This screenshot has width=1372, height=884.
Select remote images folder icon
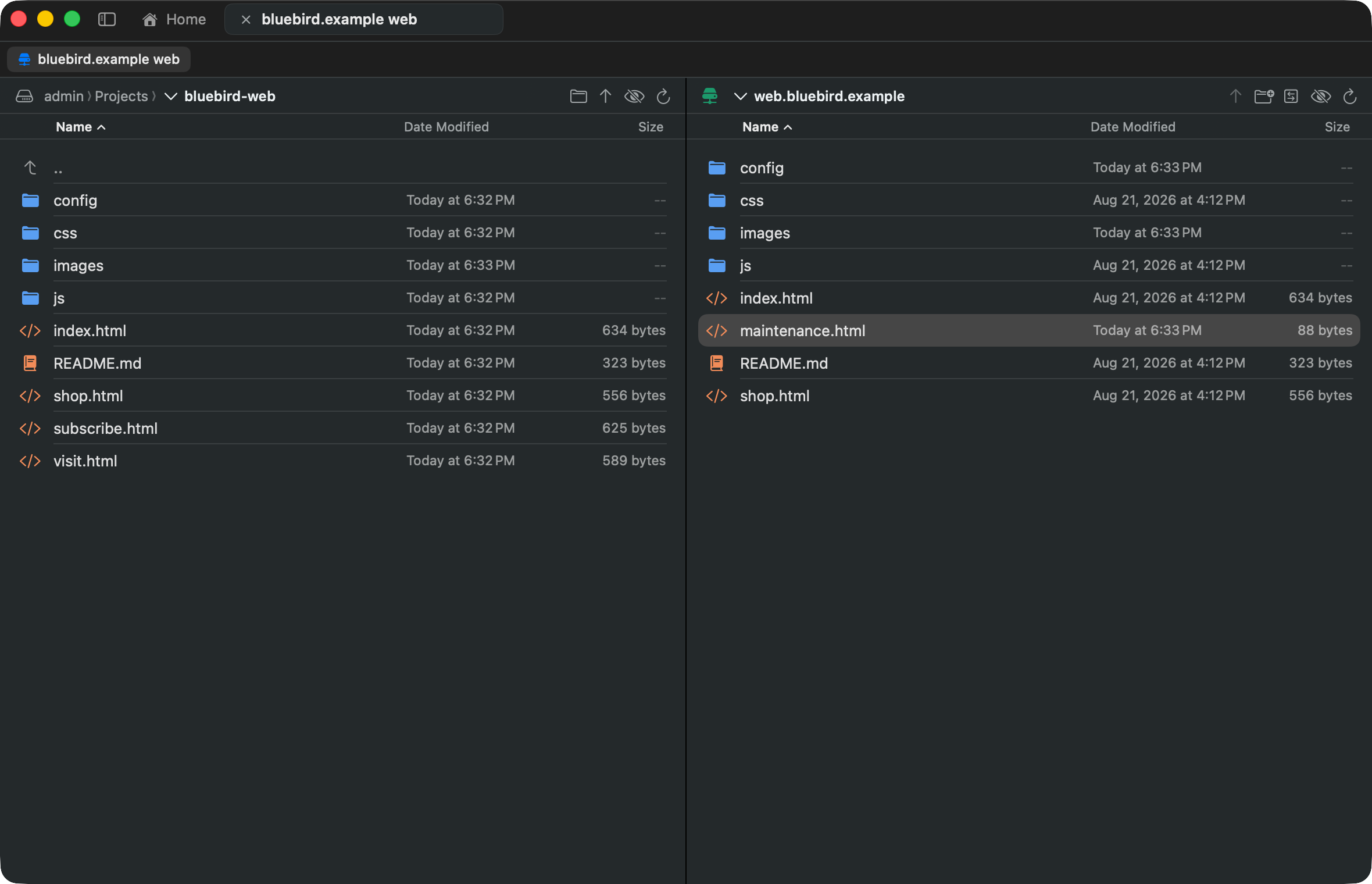pyautogui.click(x=717, y=233)
